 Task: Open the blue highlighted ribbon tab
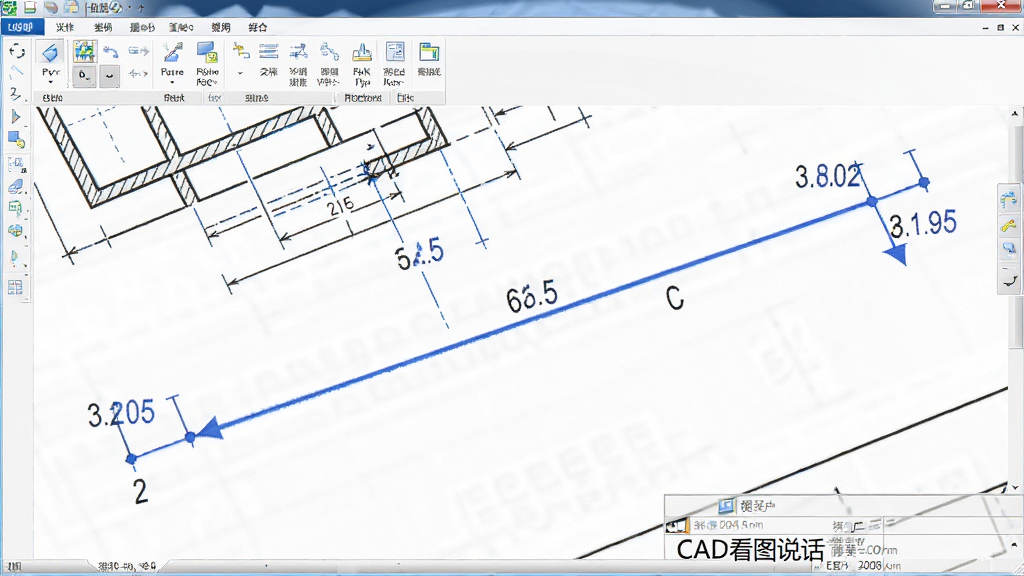coord(22,27)
